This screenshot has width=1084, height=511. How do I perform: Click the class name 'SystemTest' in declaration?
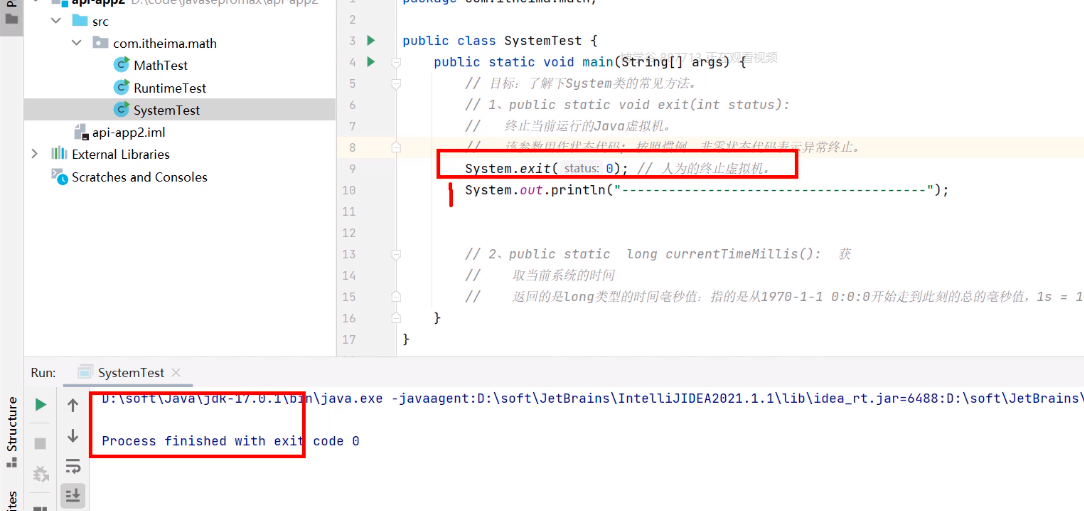543,40
